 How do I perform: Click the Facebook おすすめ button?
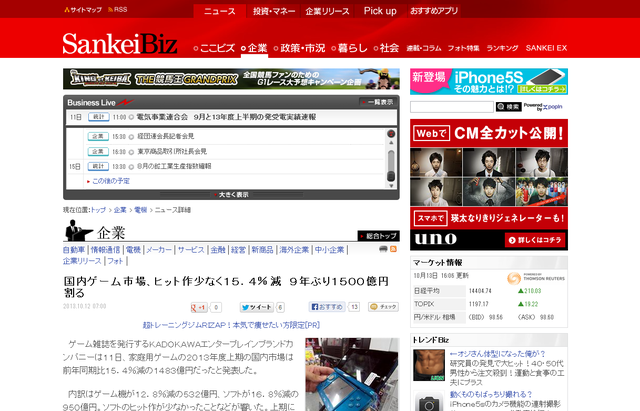(327, 307)
